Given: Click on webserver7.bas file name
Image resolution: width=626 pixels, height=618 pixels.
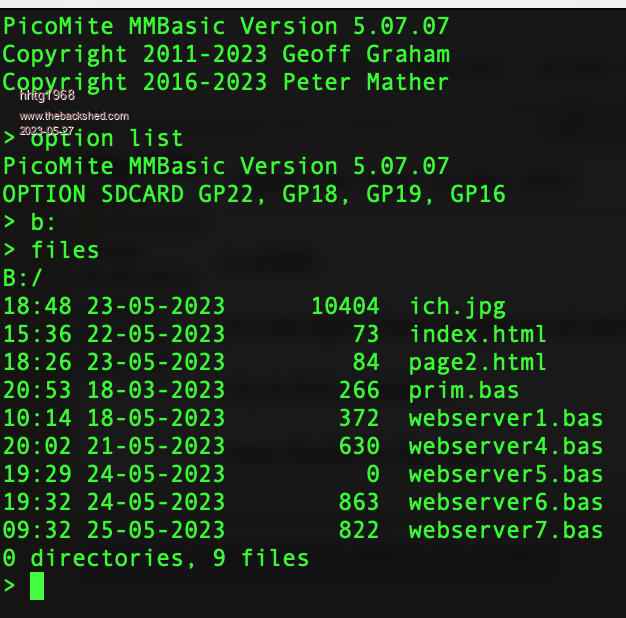Looking at the screenshot, I should tap(506, 530).
